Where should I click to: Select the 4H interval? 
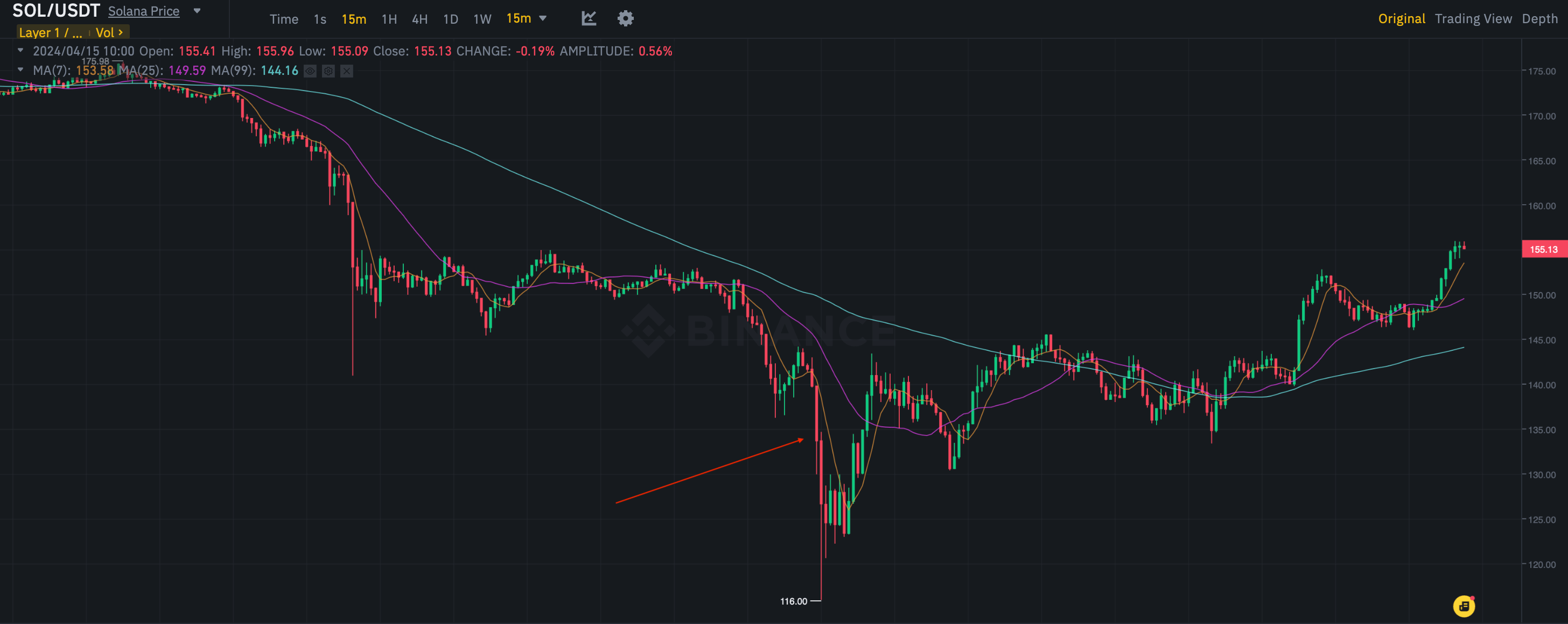pyautogui.click(x=419, y=19)
